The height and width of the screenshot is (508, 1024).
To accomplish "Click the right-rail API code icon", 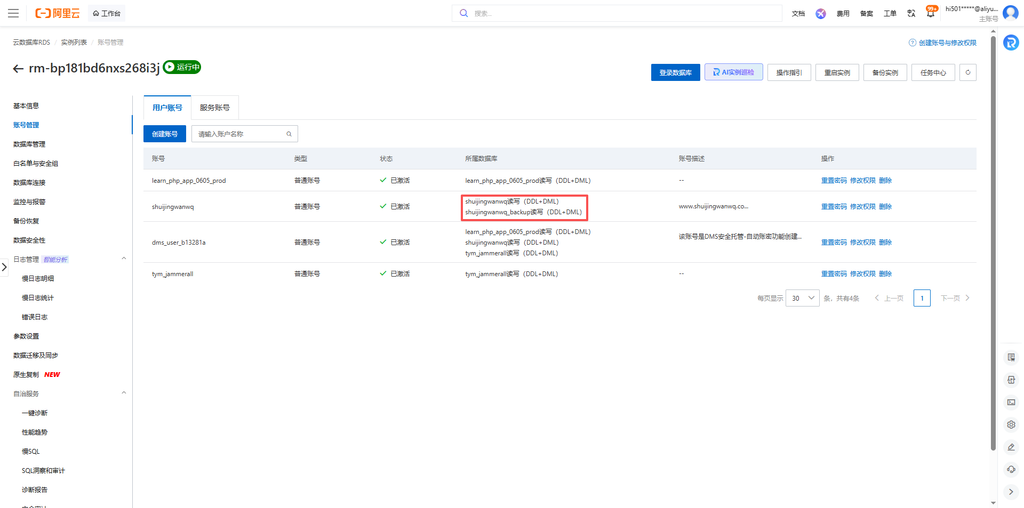I will [1011, 379].
